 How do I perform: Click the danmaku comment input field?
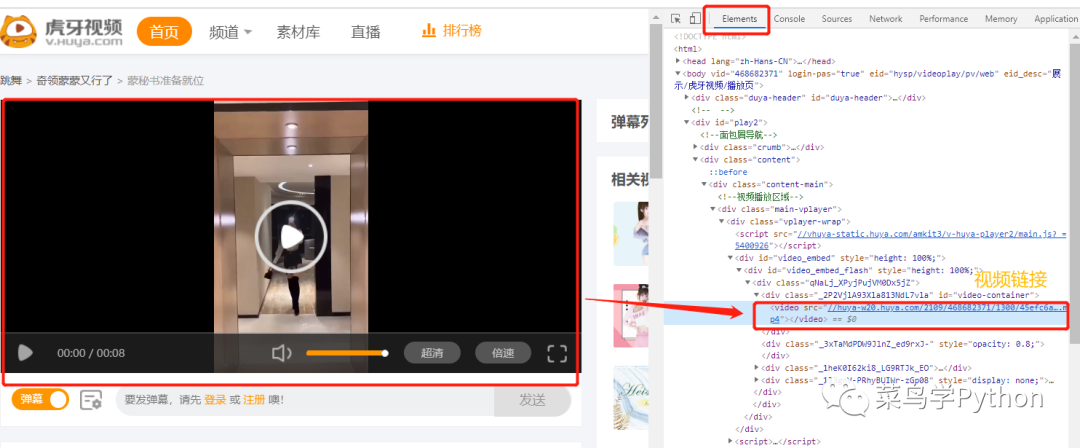click(x=304, y=400)
